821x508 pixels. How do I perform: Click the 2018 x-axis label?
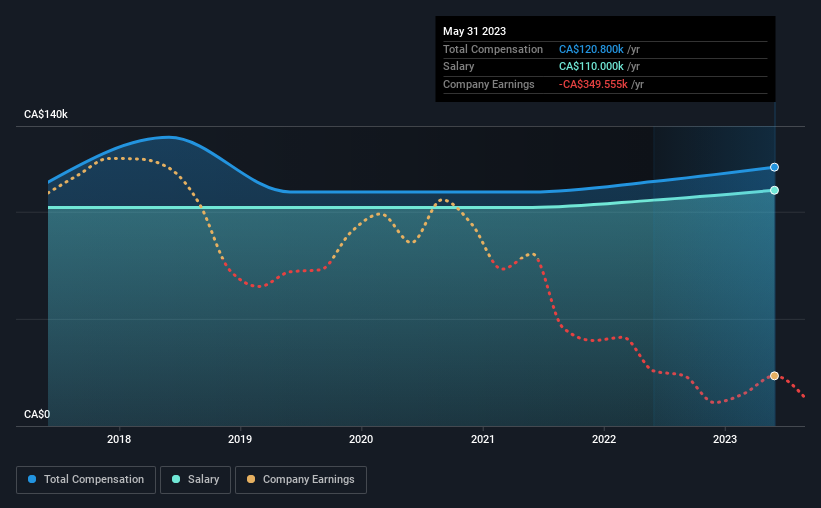coord(119,439)
